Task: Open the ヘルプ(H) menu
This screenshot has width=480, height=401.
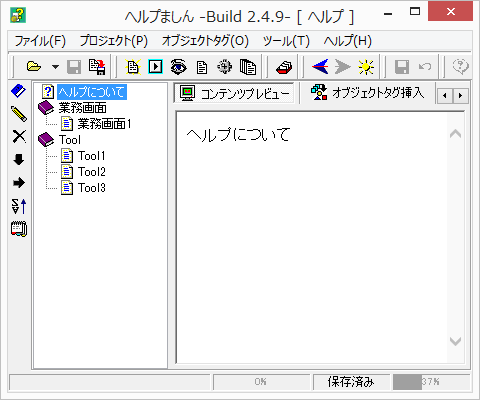Action: tap(347, 41)
